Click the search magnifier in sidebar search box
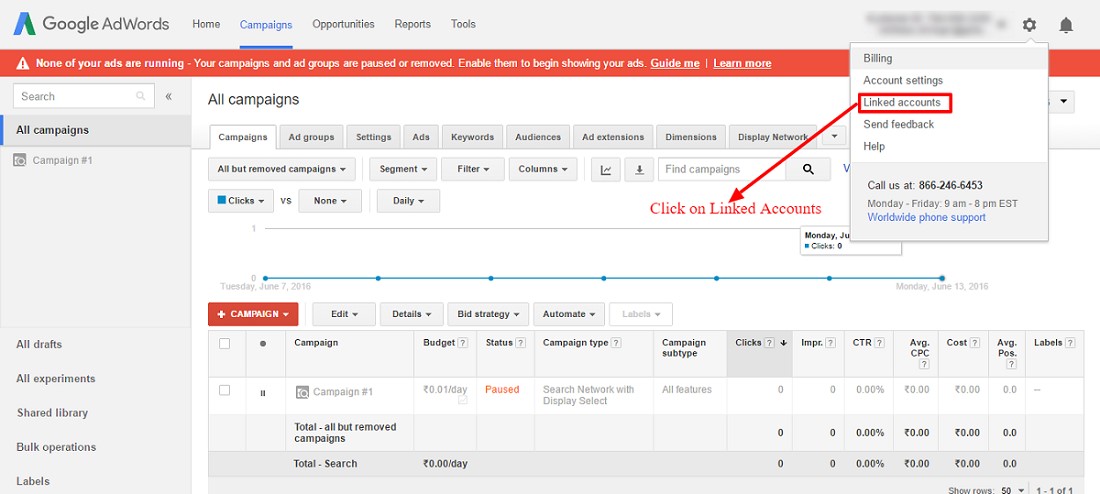1100x494 pixels. click(141, 96)
